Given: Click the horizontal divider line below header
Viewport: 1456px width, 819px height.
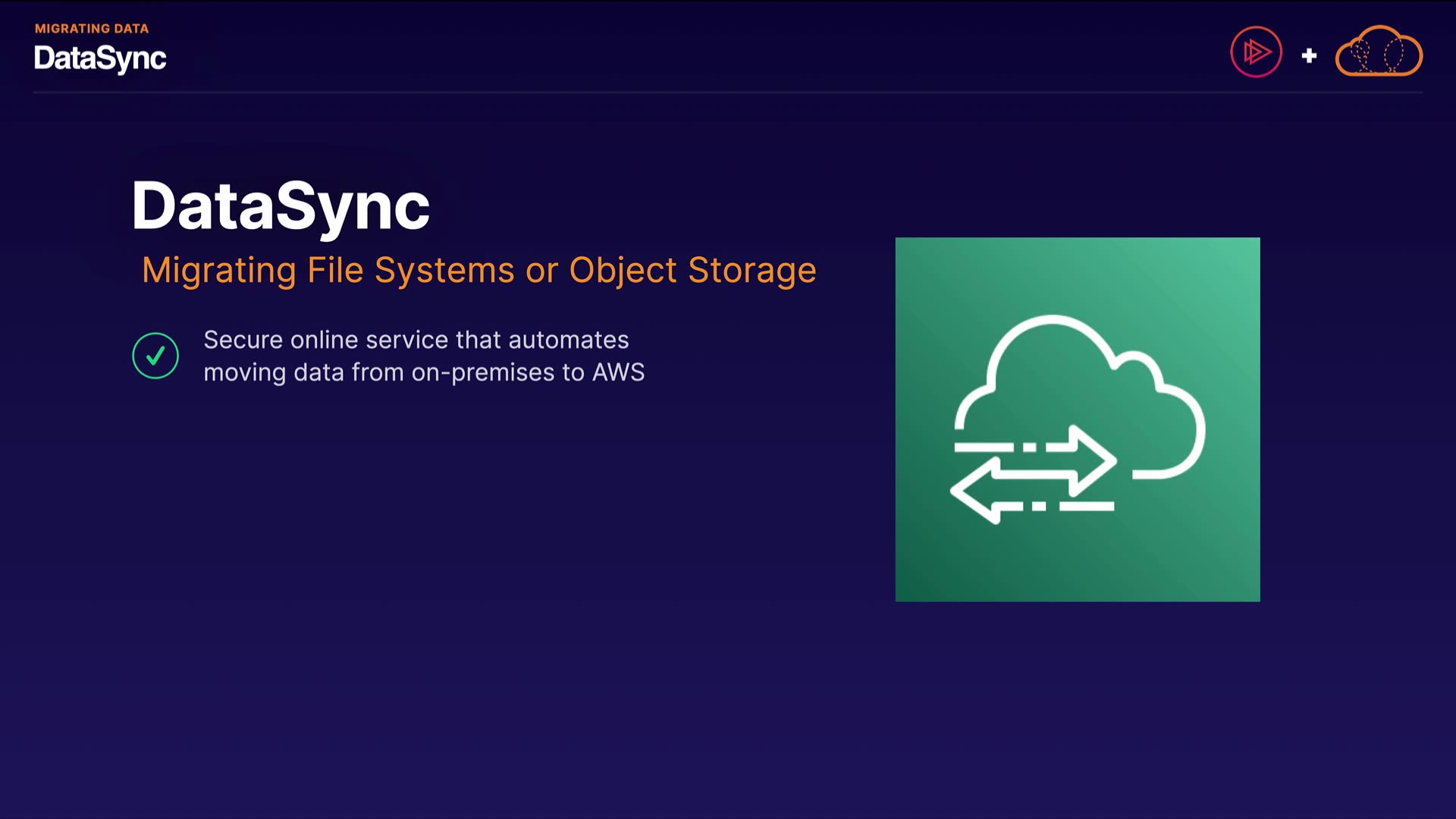Looking at the screenshot, I should [x=728, y=93].
